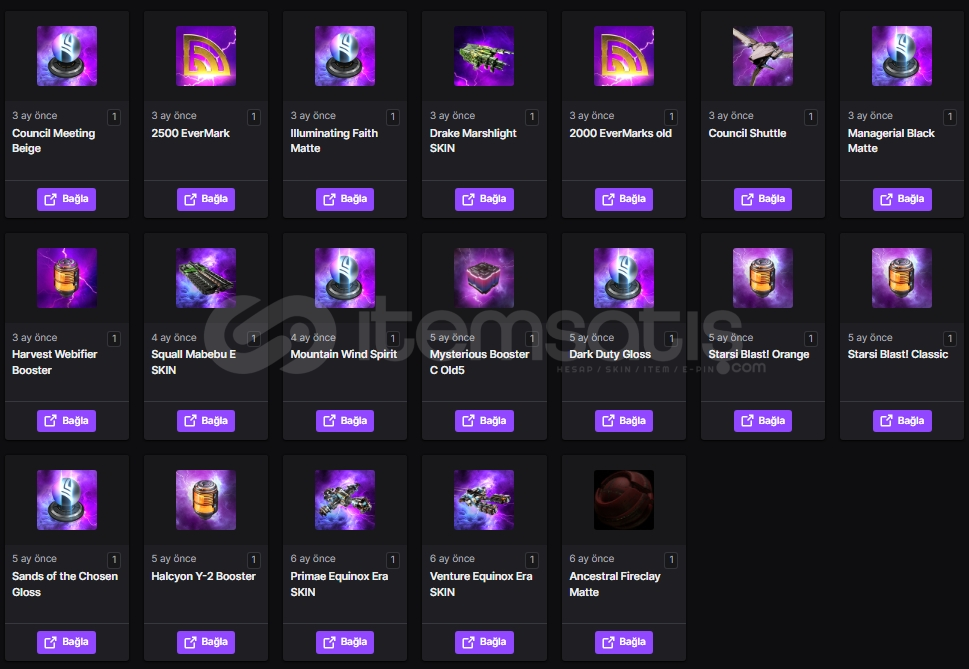Click Bağla for Starsi Blast! Orange
This screenshot has width=969, height=669.
(763, 421)
